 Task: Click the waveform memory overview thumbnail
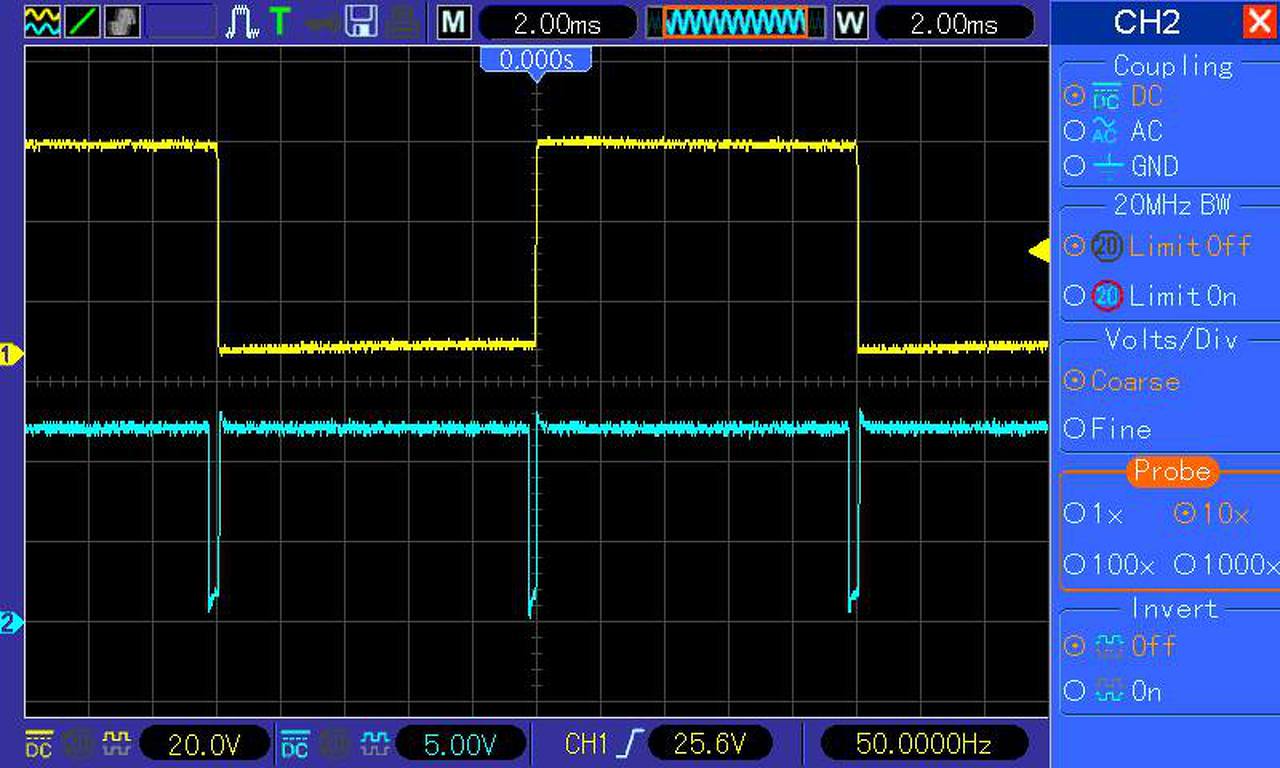tap(736, 22)
